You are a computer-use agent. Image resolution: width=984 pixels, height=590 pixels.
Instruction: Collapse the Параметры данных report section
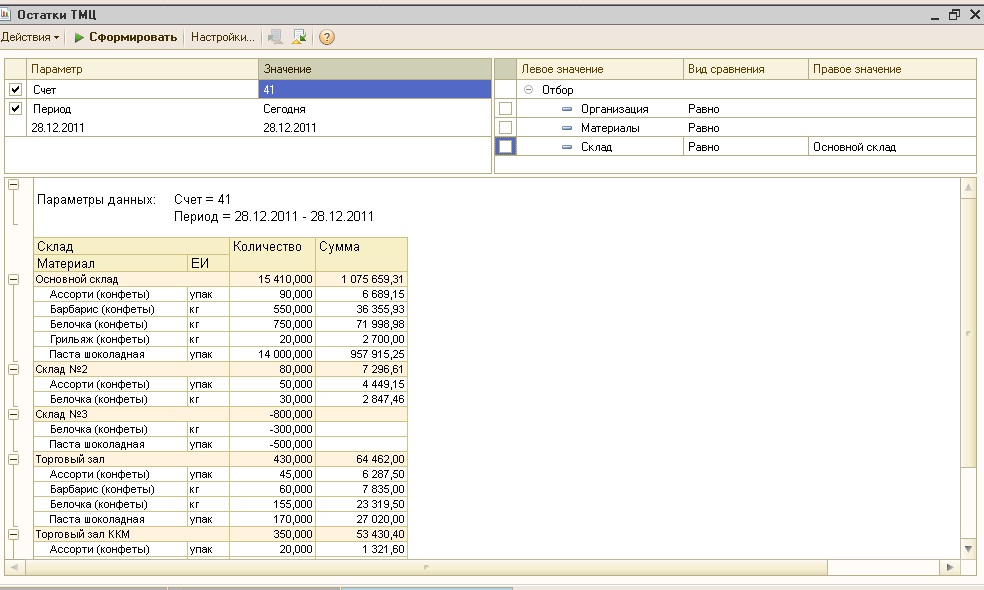click(x=13, y=185)
